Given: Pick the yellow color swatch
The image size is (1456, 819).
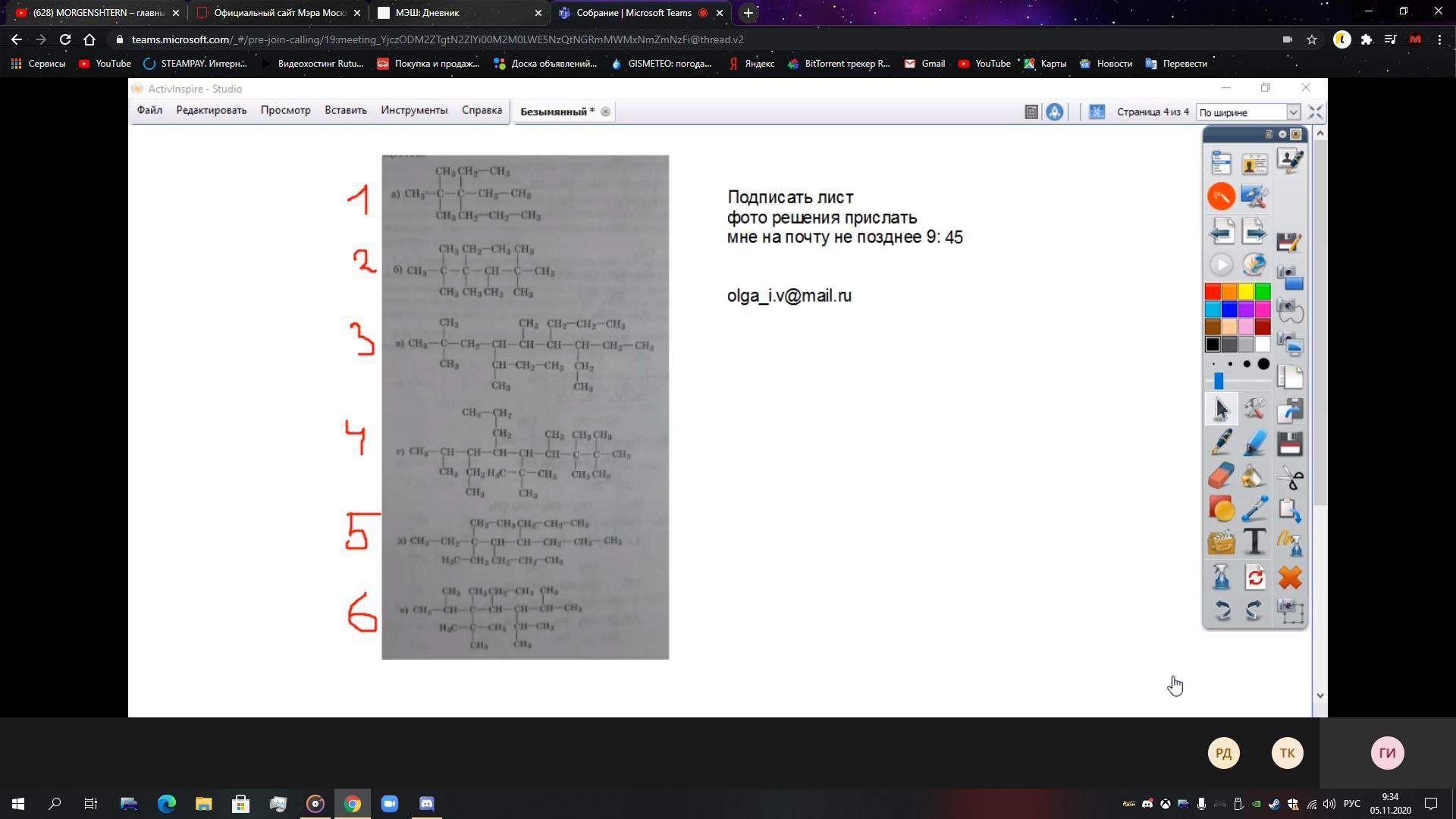Looking at the screenshot, I should coord(1246,292).
